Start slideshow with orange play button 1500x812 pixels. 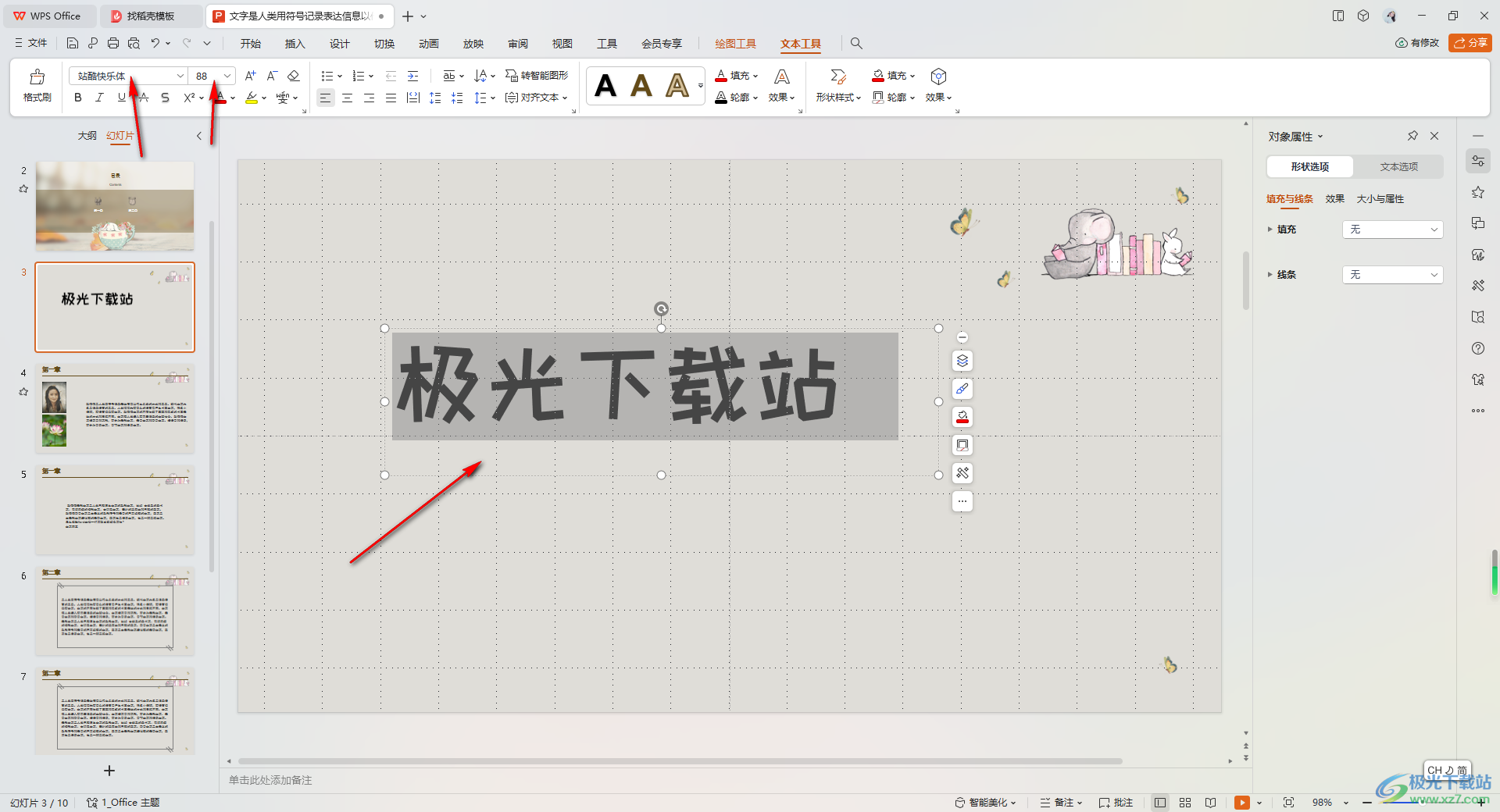pyautogui.click(x=1241, y=803)
